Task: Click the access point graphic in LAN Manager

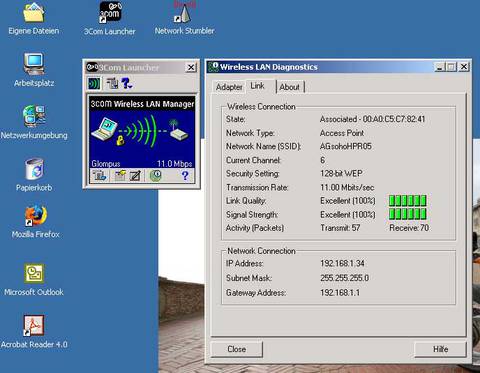Action: (178, 130)
